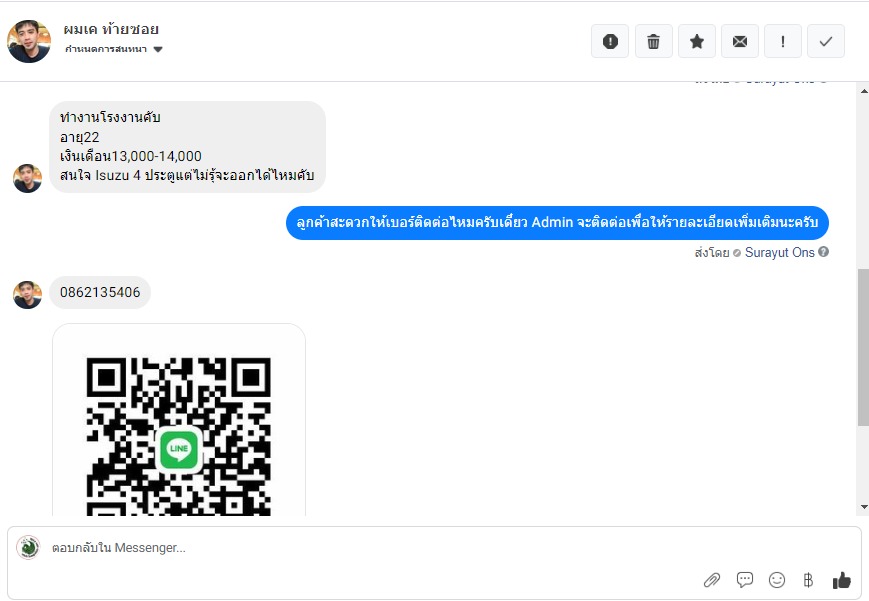Mark conversation done with checkmark icon
Image resolution: width=869 pixels, height=601 pixels.
(x=826, y=41)
